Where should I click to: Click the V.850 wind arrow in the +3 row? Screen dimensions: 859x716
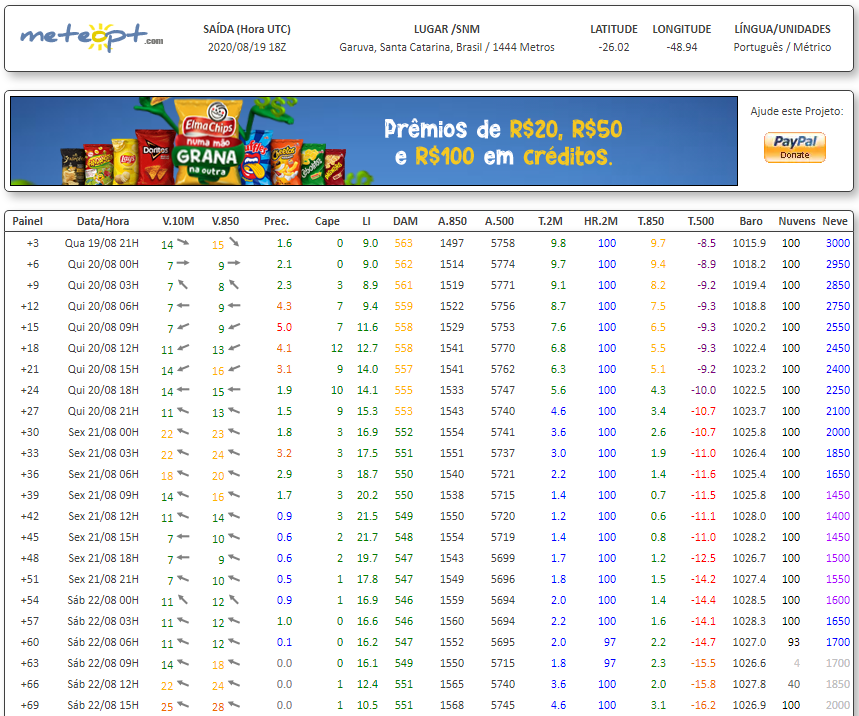coord(234,243)
